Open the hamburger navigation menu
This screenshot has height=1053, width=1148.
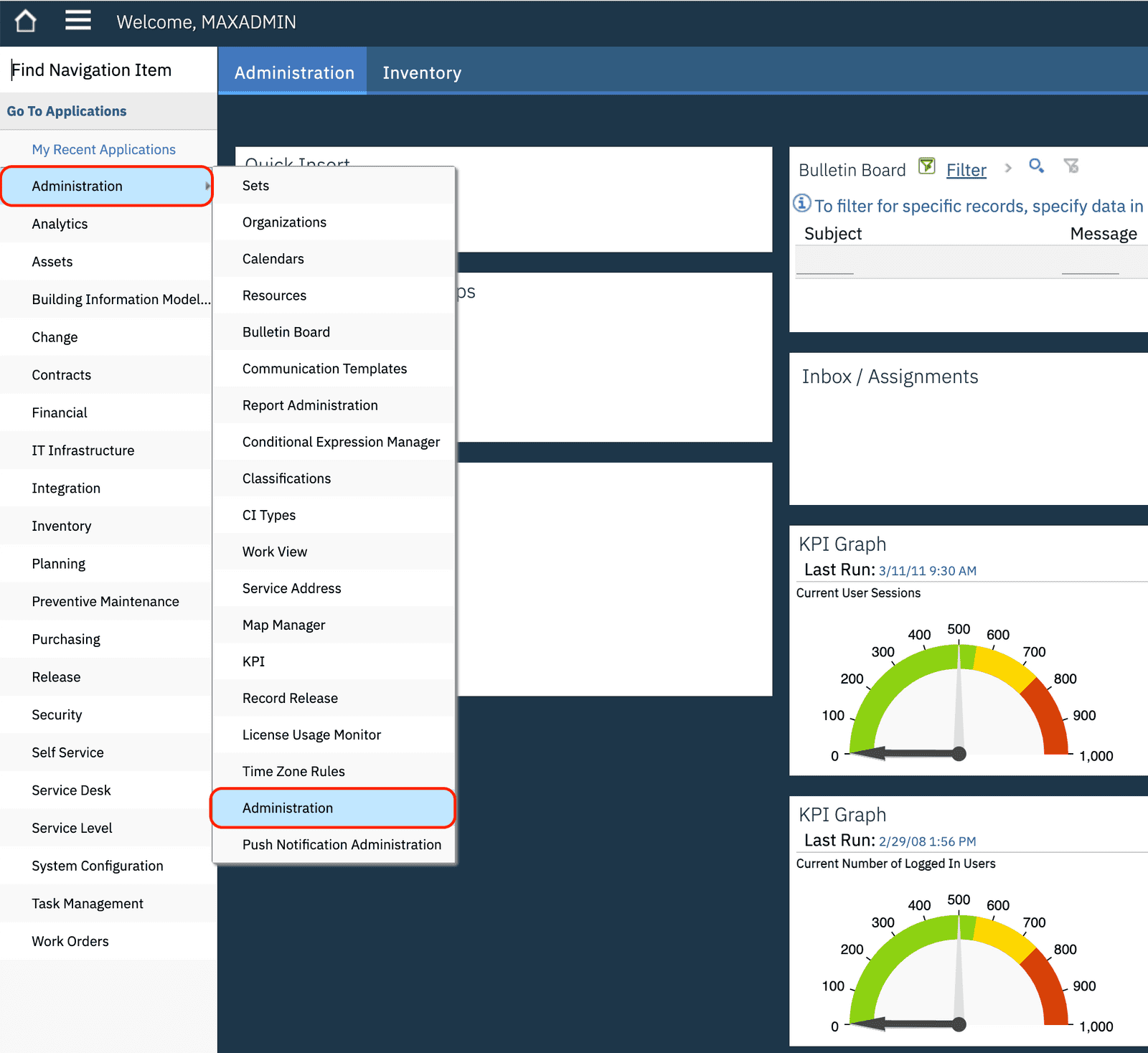point(77,21)
